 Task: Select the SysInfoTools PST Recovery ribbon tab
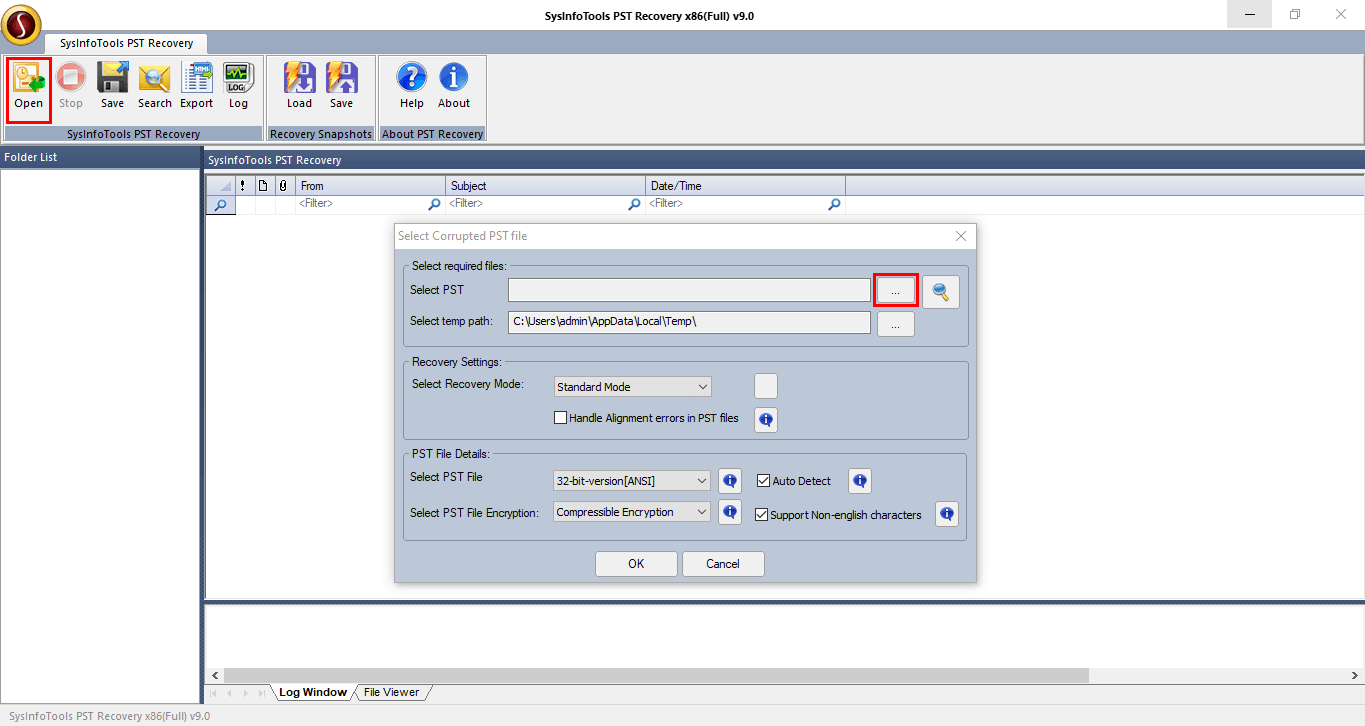(x=126, y=43)
